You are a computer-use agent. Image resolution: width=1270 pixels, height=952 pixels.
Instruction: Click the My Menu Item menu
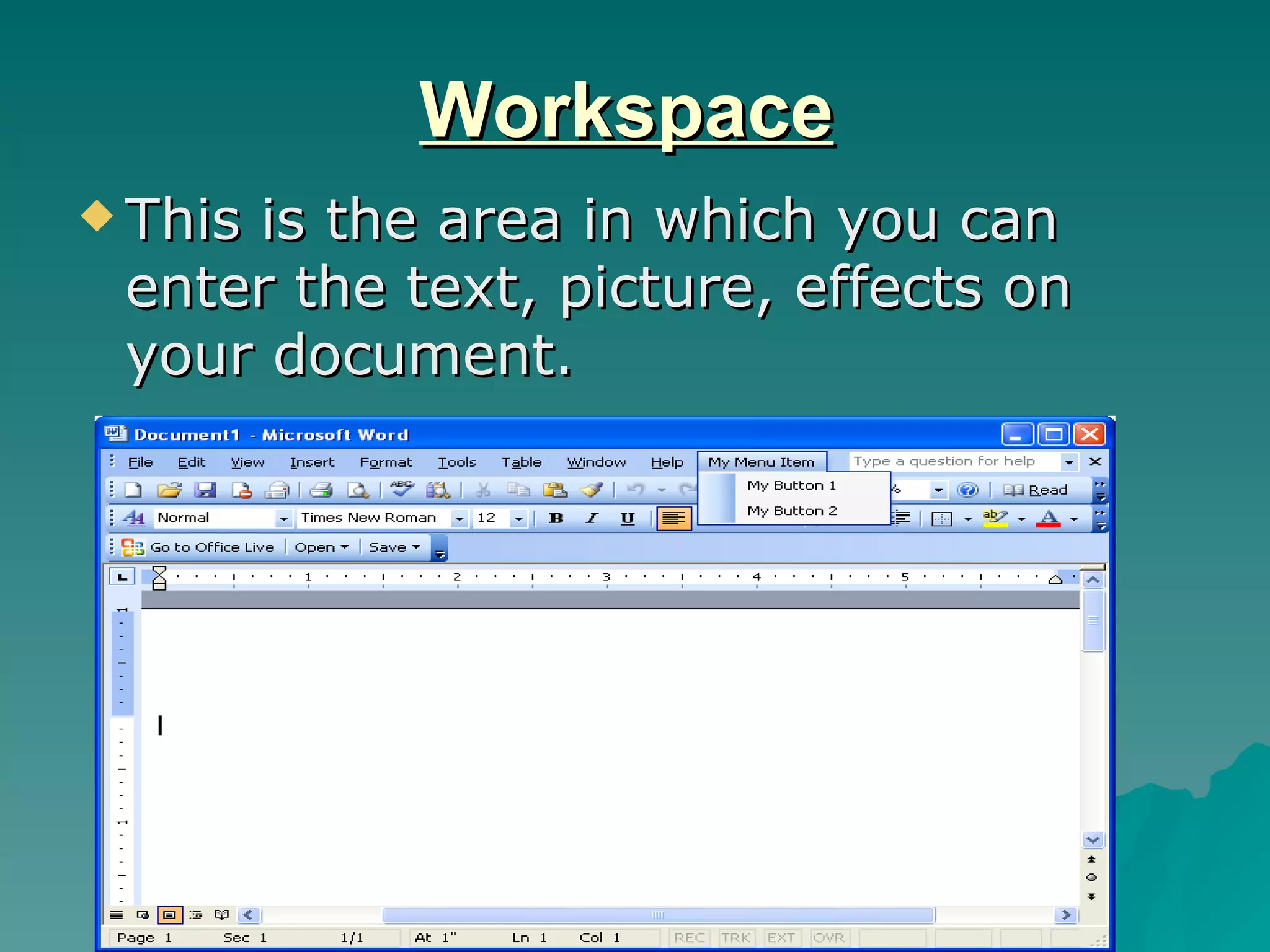[762, 462]
